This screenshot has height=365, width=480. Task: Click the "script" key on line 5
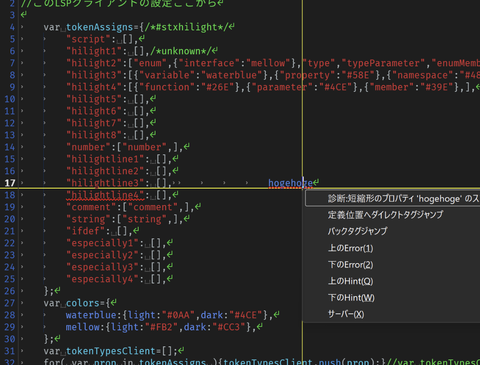(88, 39)
